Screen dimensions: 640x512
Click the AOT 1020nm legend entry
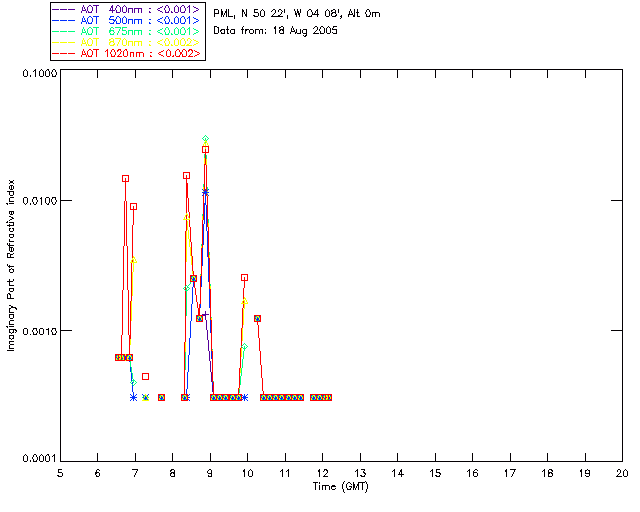coord(127,53)
